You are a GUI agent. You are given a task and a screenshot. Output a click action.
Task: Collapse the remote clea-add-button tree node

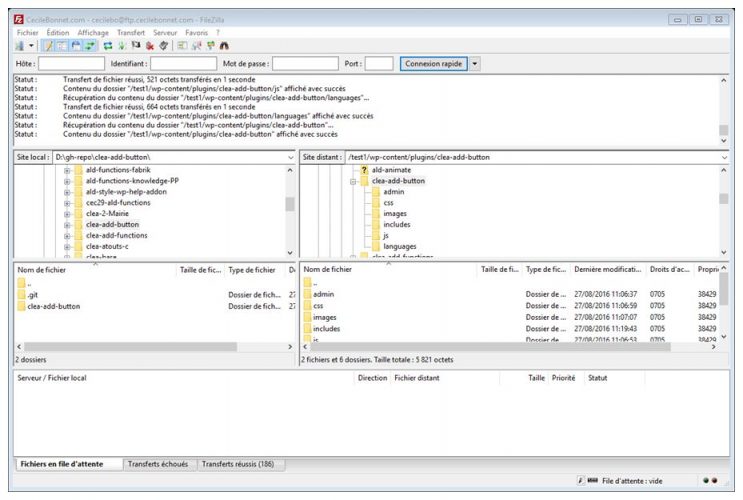click(353, 182)
